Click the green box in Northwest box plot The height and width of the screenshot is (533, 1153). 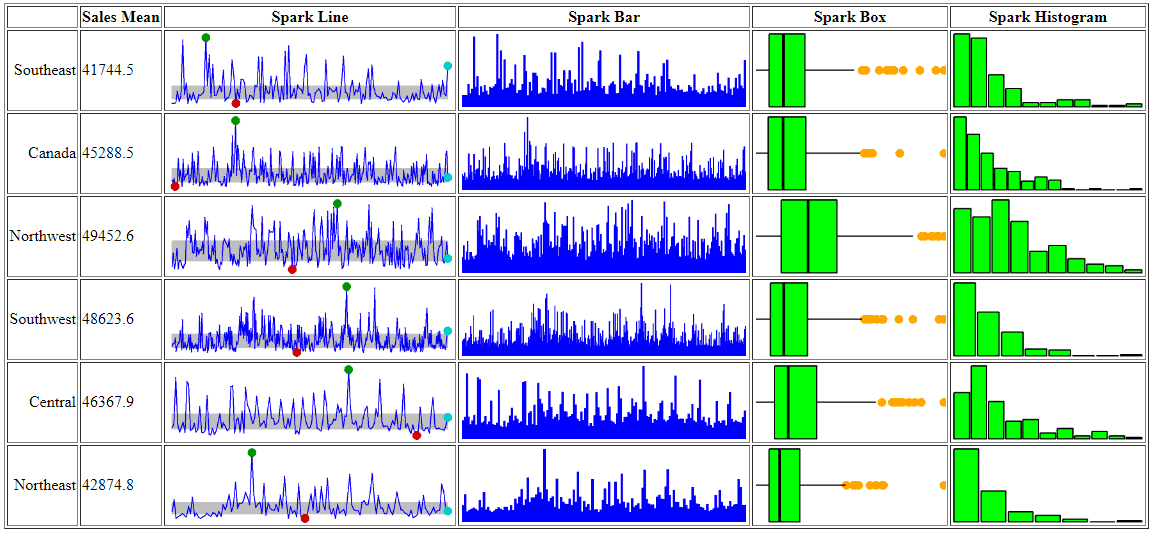(809, 237)
